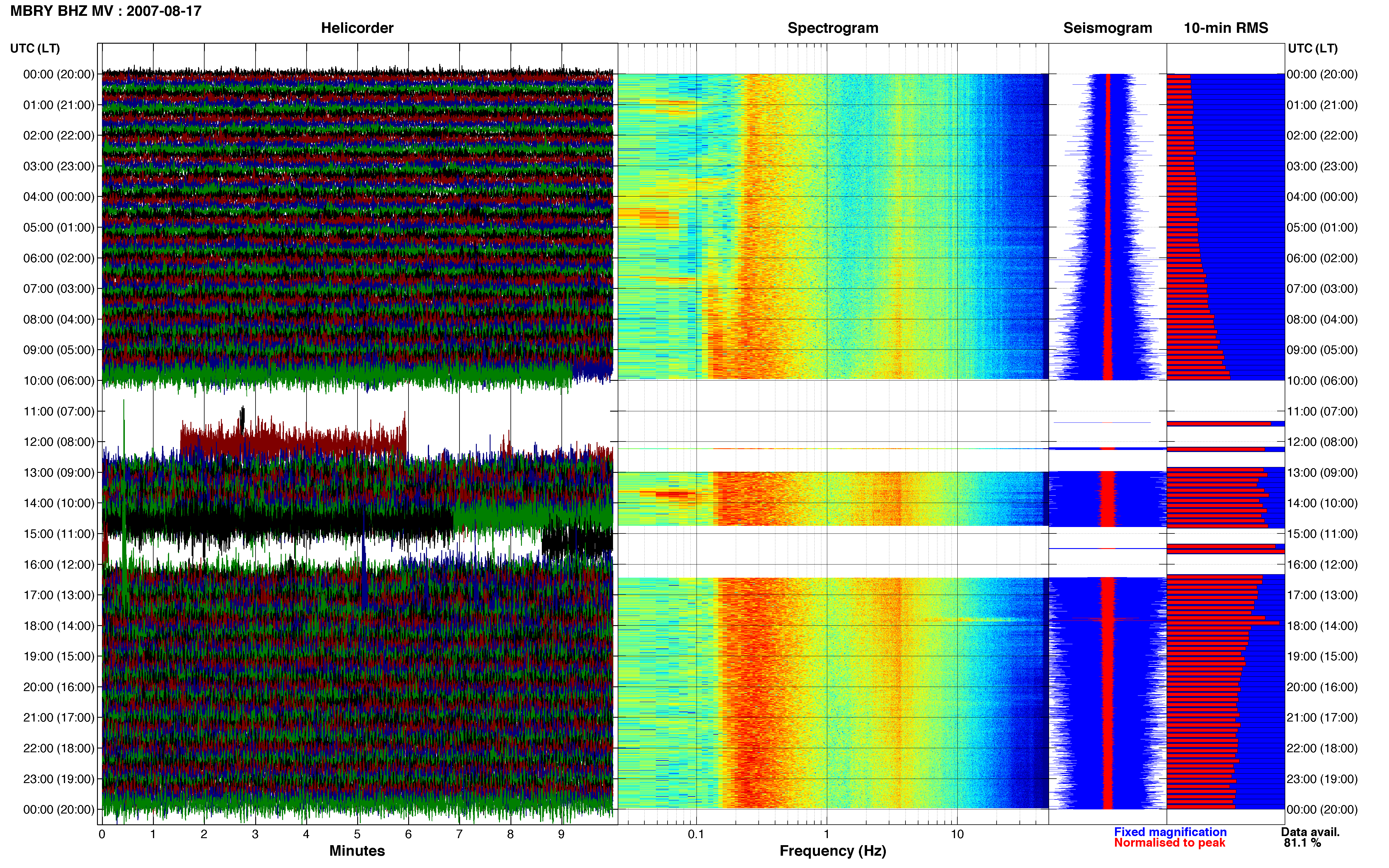
Task: Click '18:00 (14:00)' on the Helicorder time axis
Action: coord(59,626)
